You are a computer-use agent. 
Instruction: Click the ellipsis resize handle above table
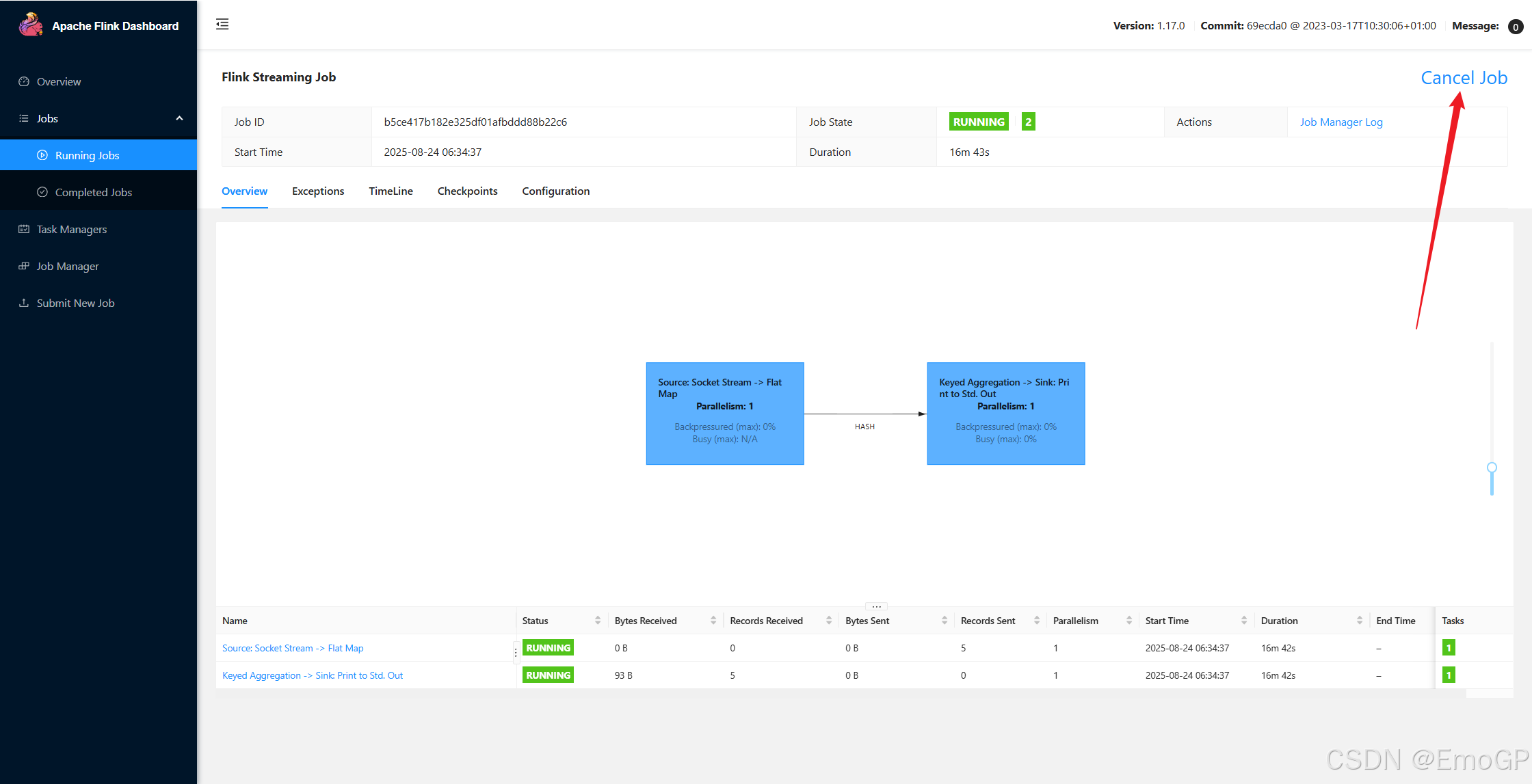(876, 606)
